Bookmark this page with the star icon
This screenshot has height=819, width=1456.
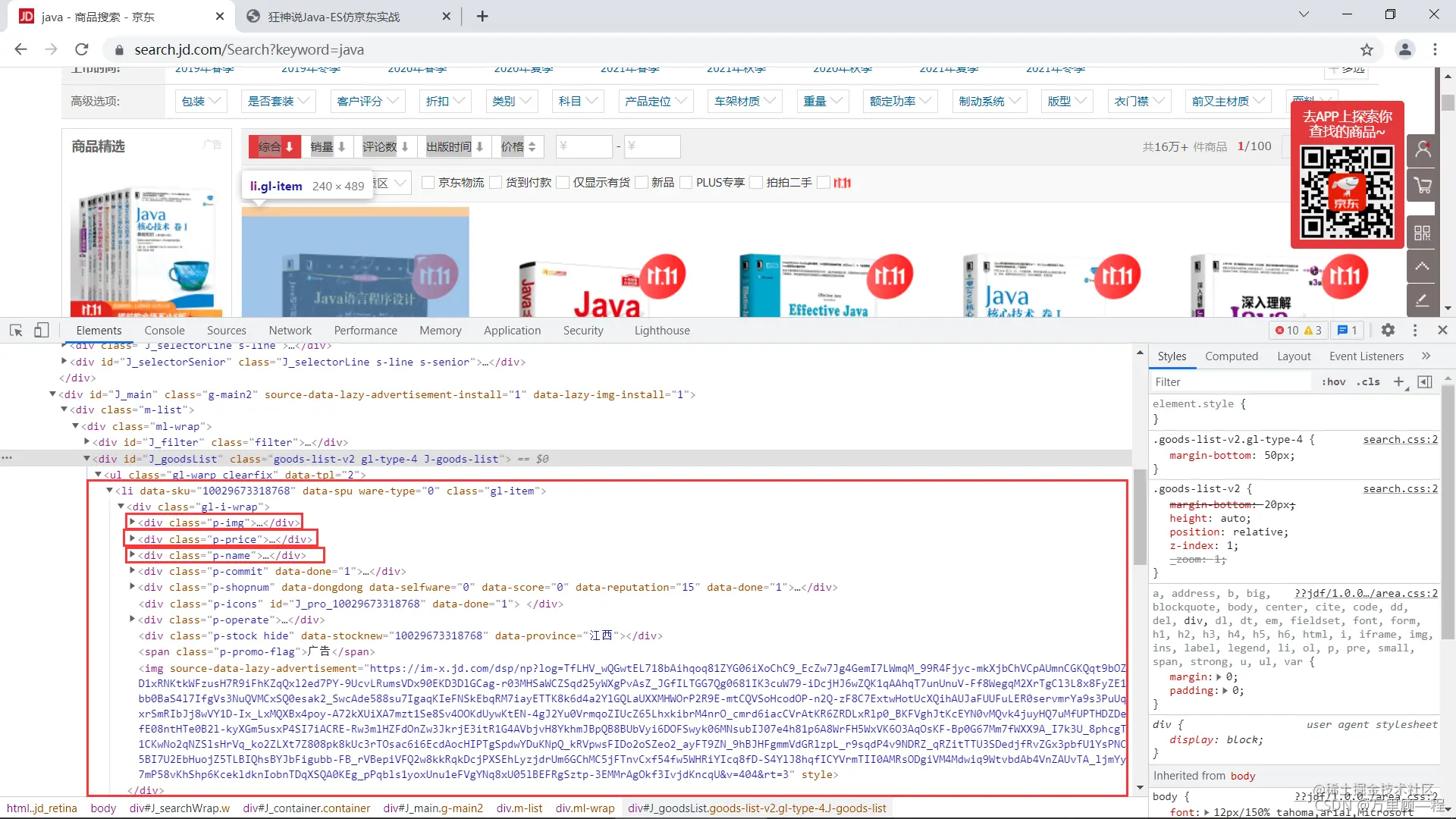point(1367,49)
